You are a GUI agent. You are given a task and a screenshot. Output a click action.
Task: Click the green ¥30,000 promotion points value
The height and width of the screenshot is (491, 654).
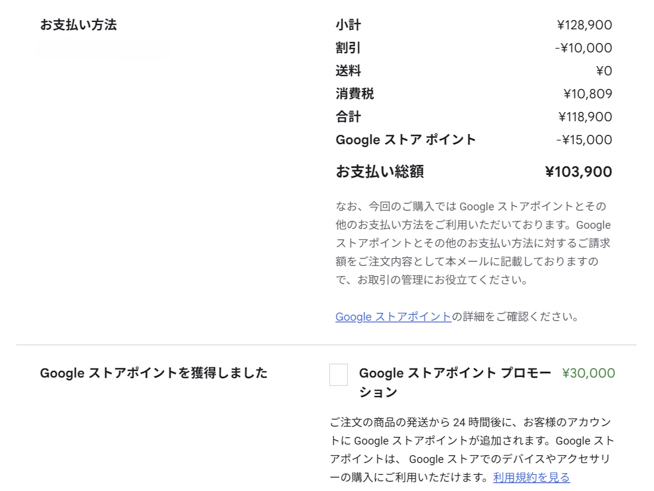point(588,373)
